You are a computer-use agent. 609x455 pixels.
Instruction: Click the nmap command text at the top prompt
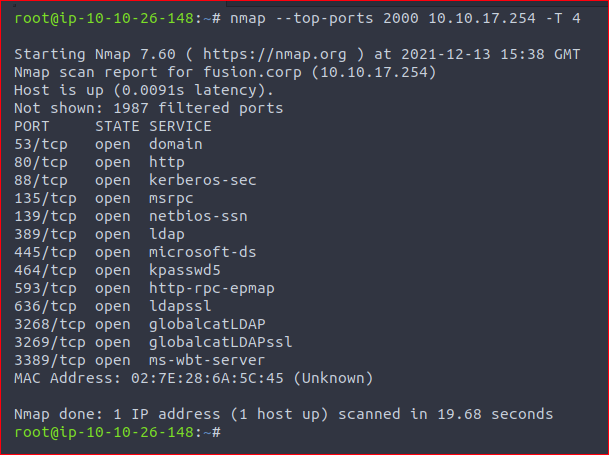405,19
